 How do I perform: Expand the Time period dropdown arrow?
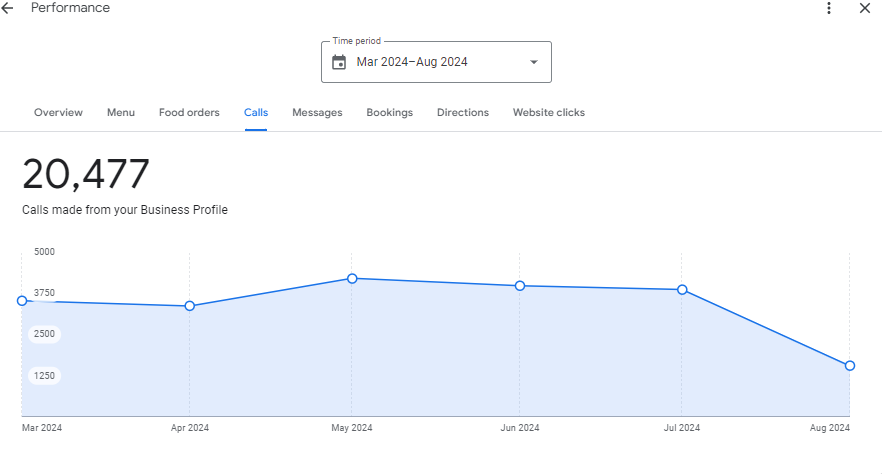coord(533,62)
